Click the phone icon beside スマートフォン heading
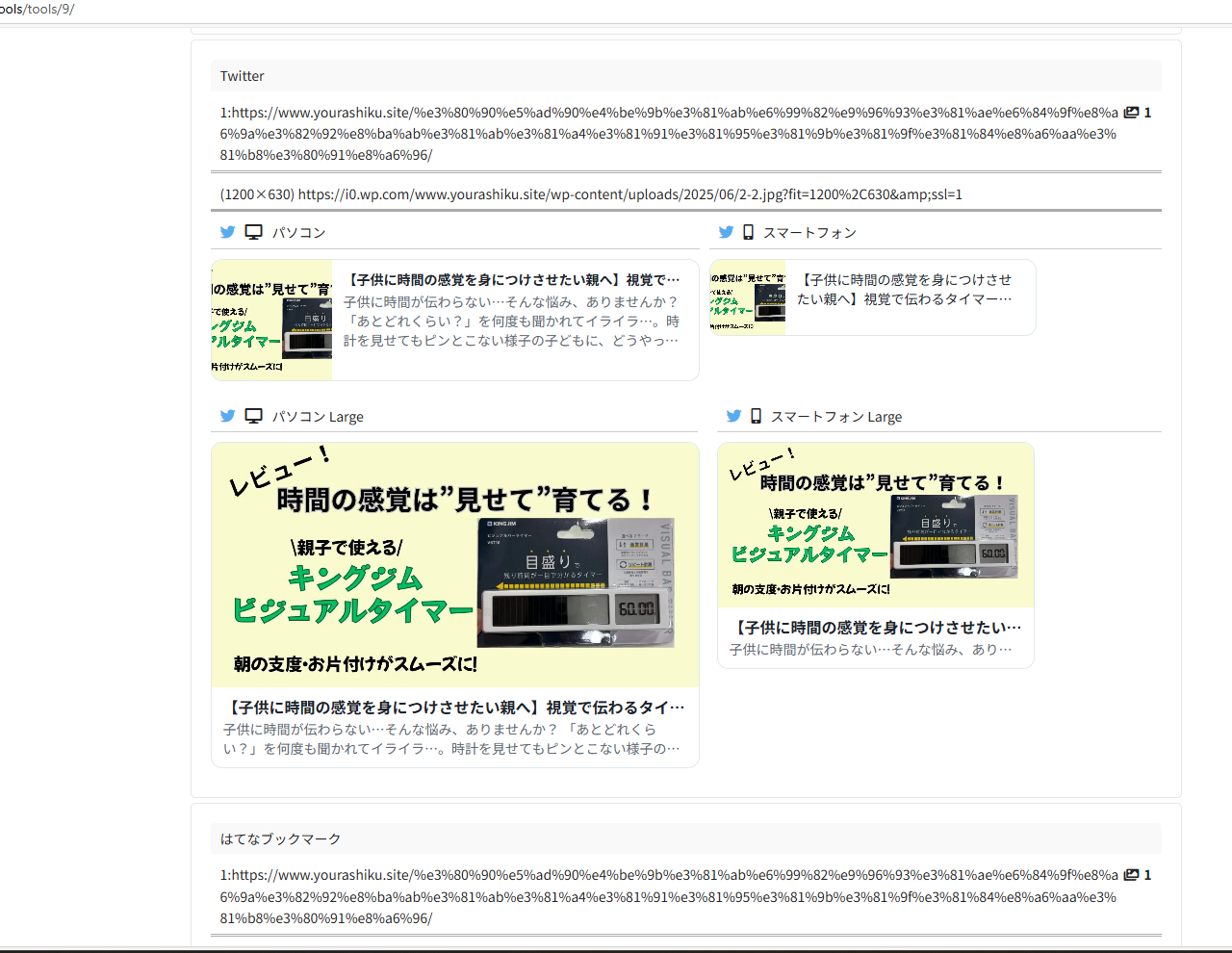Viewport: 1232px width, 953px height. tap(748, 232)
